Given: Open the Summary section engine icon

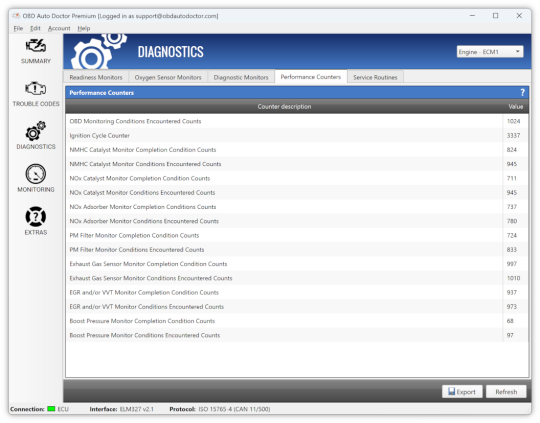Looking at the screenshot, I should (35, 46).
